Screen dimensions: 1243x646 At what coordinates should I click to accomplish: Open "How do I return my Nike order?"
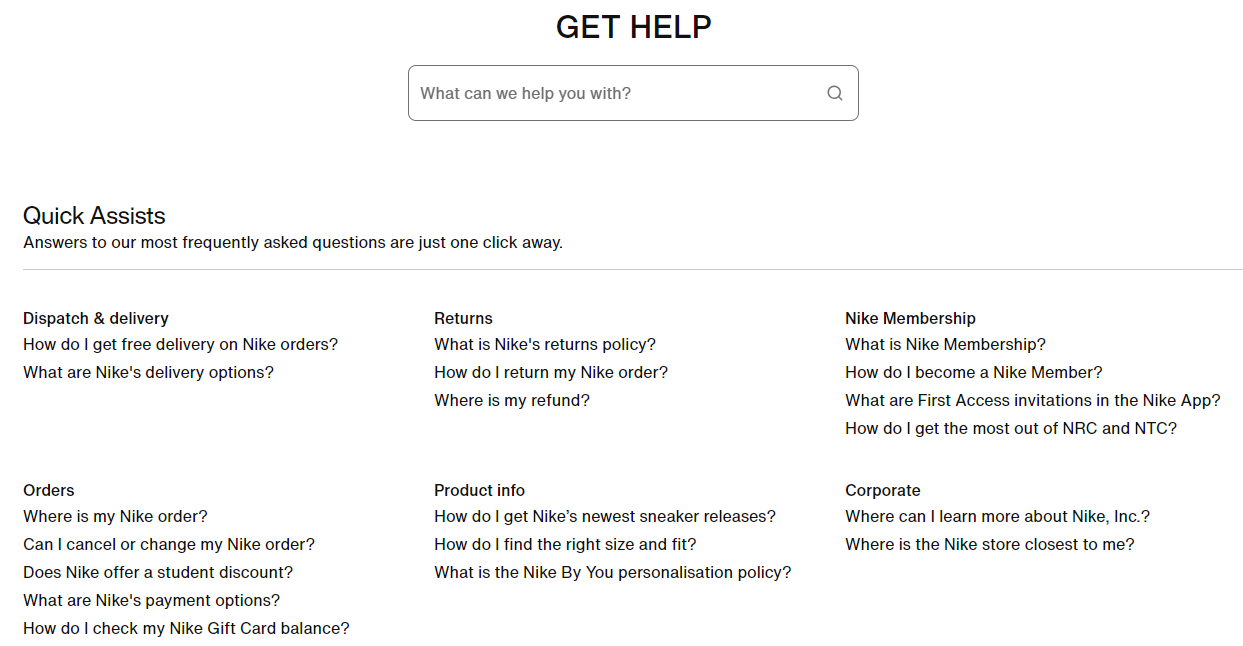click(551, 372)
